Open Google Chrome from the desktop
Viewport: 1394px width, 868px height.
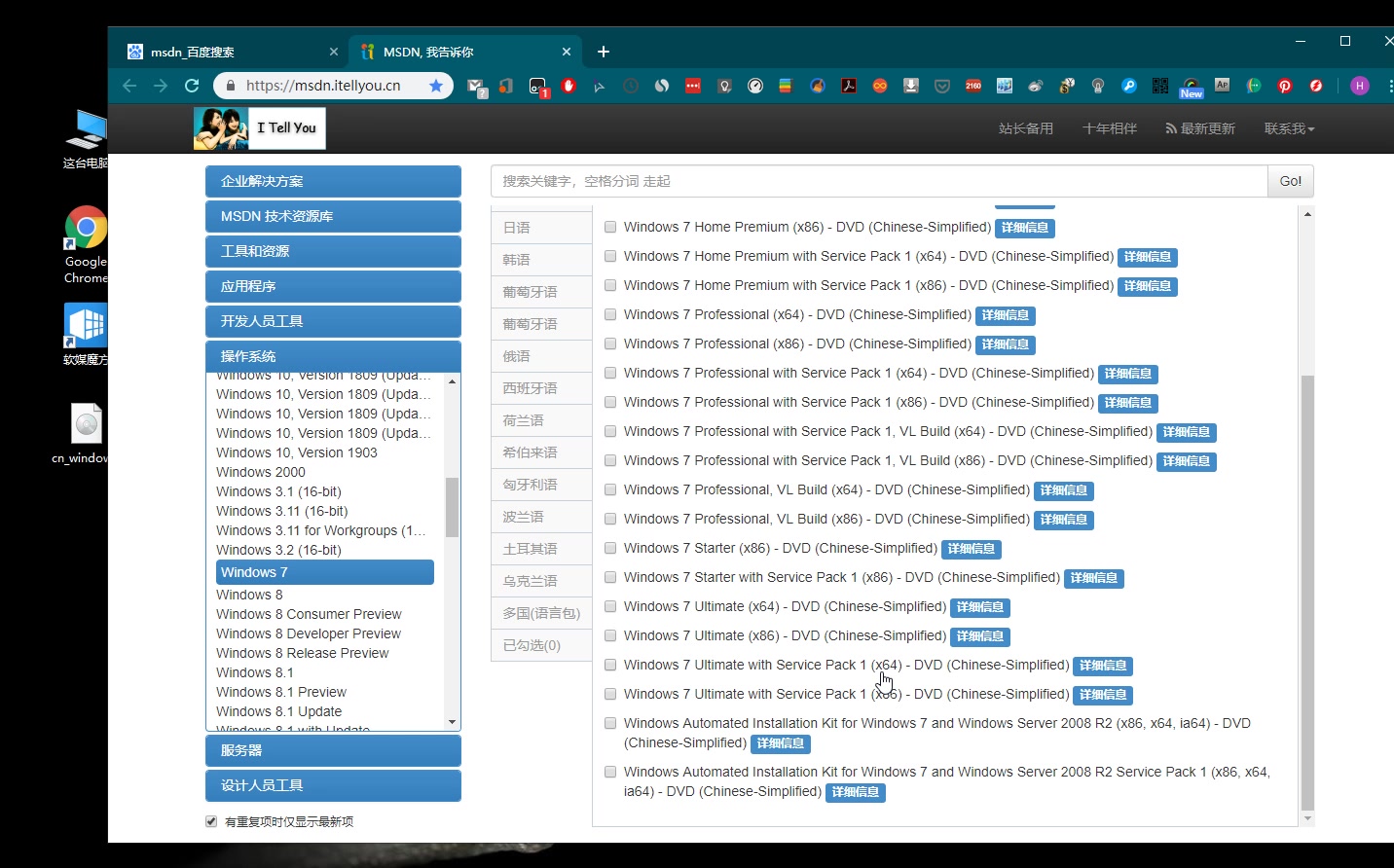tap(86, 244)
